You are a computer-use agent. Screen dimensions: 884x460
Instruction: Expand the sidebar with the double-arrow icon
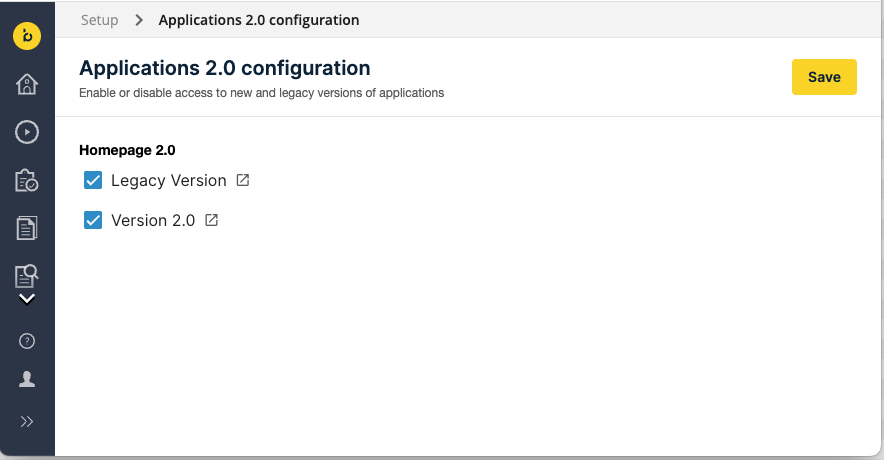point(27,421)
